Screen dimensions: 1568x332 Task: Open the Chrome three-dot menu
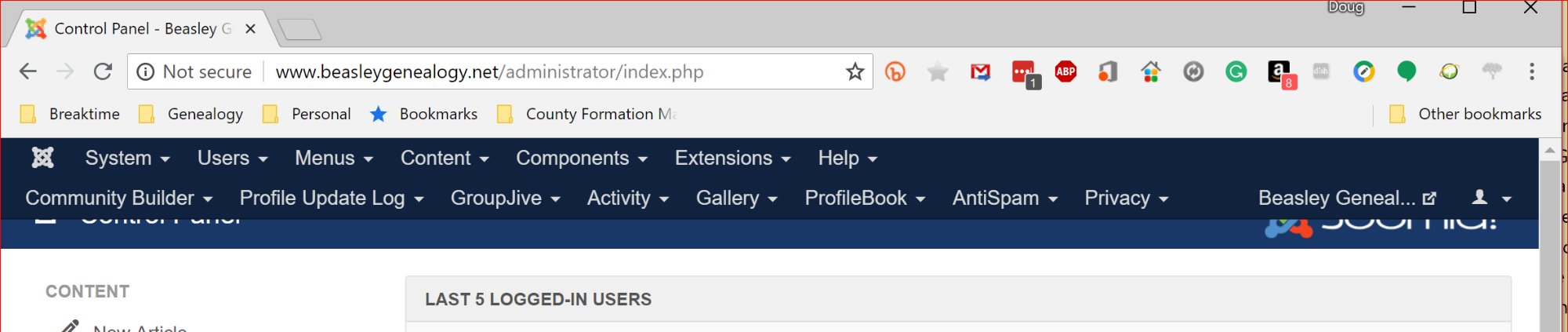(1531, 71)
